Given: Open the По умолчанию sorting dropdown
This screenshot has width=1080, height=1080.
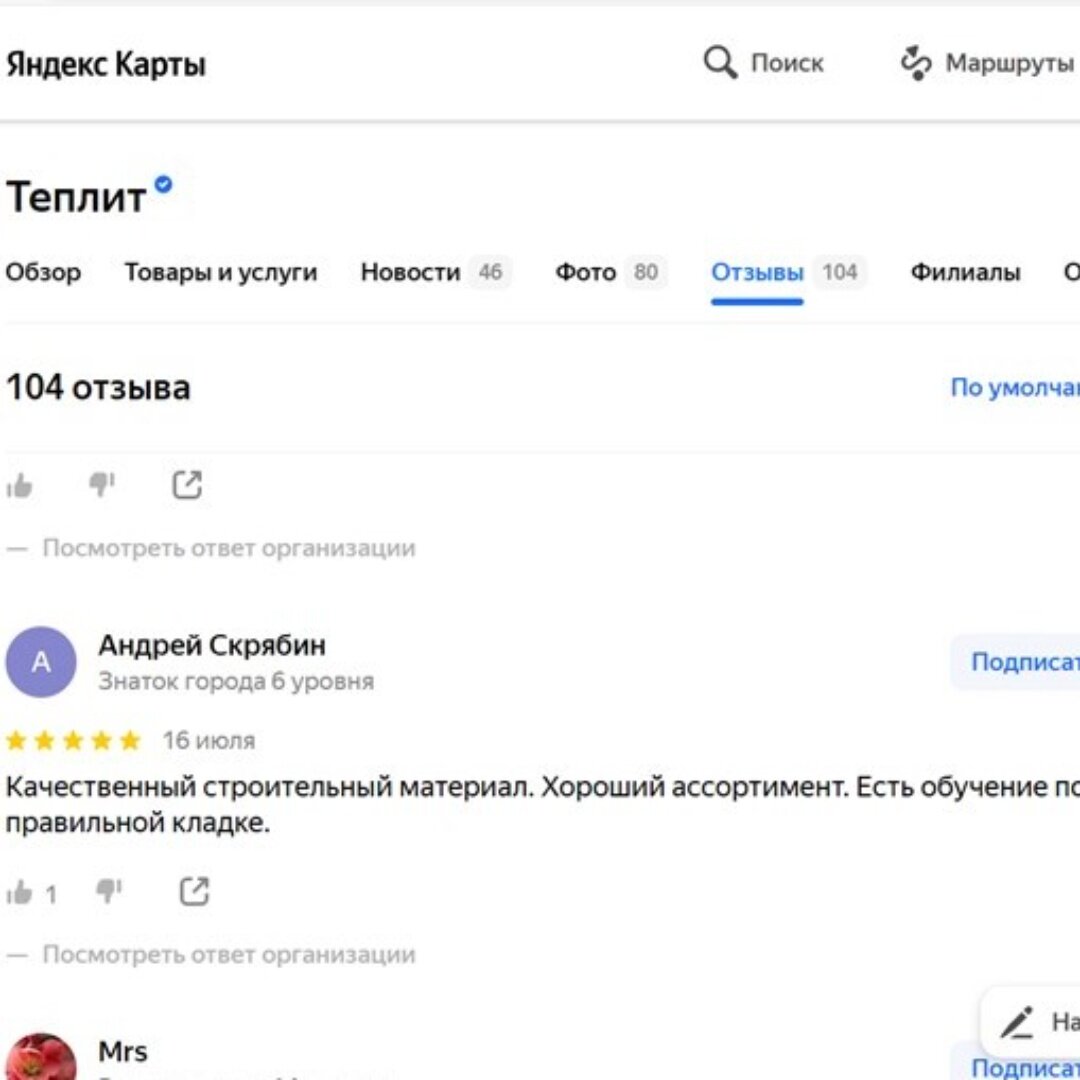Looking at the screenshot, I should (x=1015, y=387).
